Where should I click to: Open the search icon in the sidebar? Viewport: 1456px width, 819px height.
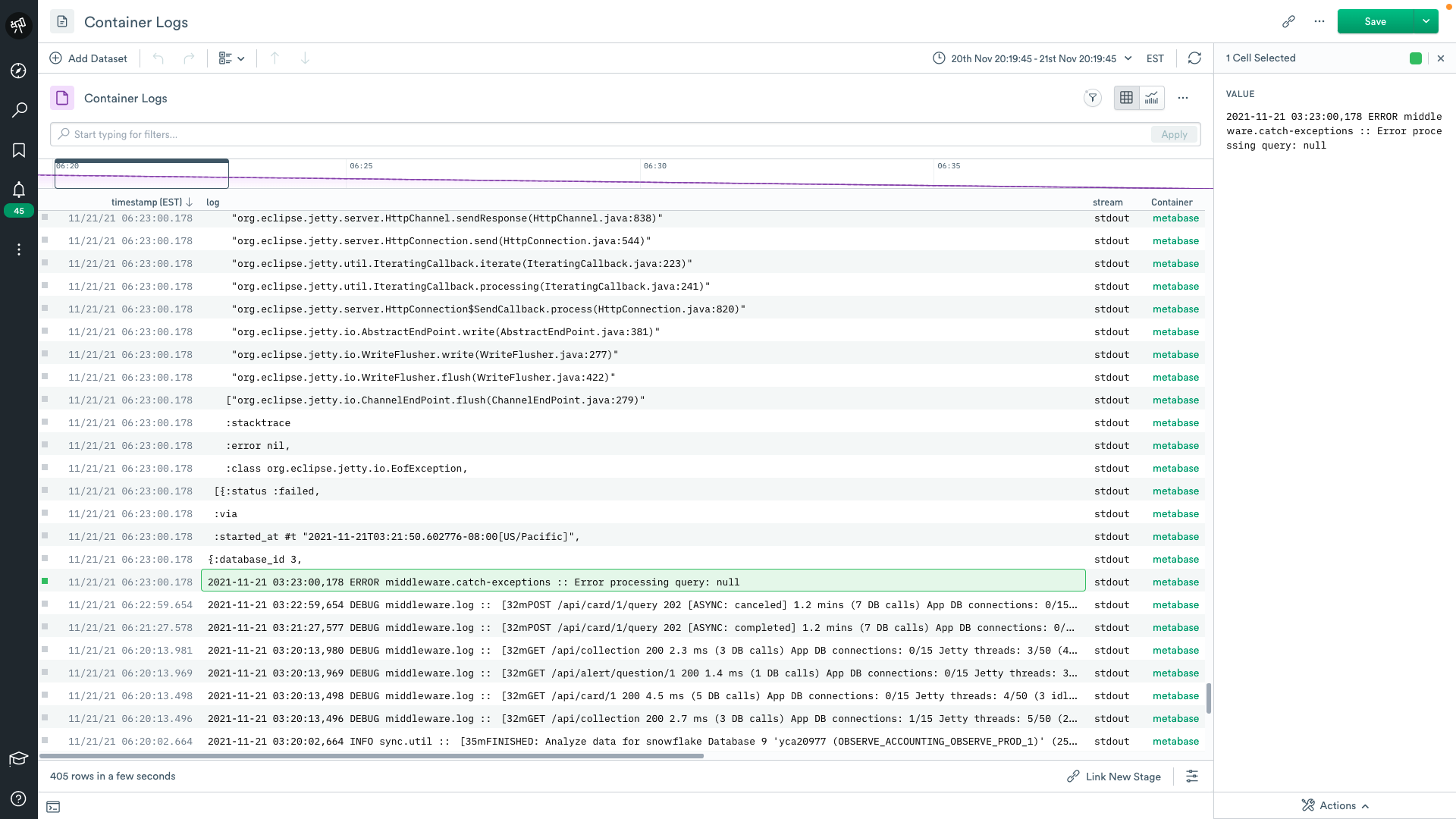(19, 110)
